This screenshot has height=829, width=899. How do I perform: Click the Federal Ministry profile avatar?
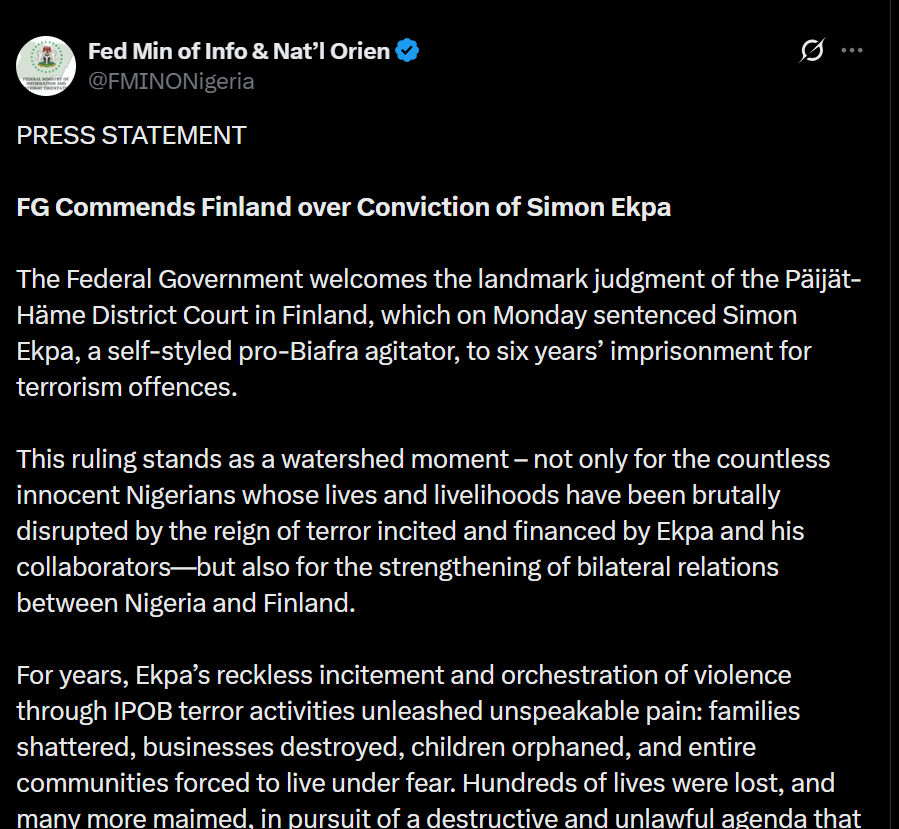click(x=46, y=66)
